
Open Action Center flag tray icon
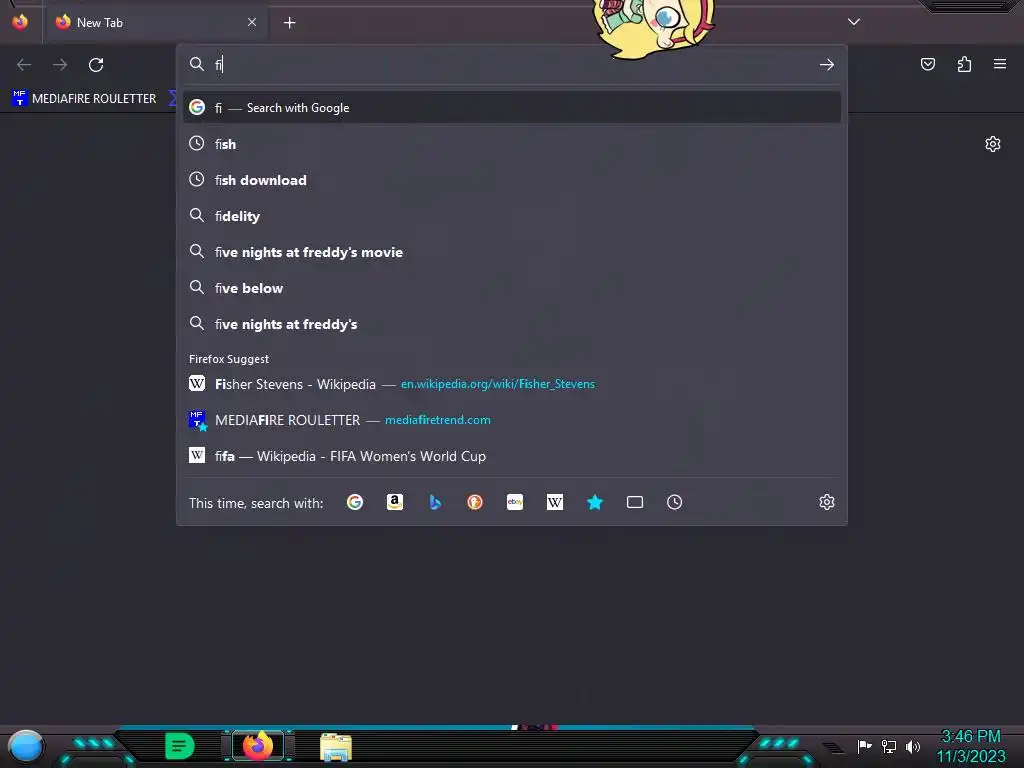point(864,746)
